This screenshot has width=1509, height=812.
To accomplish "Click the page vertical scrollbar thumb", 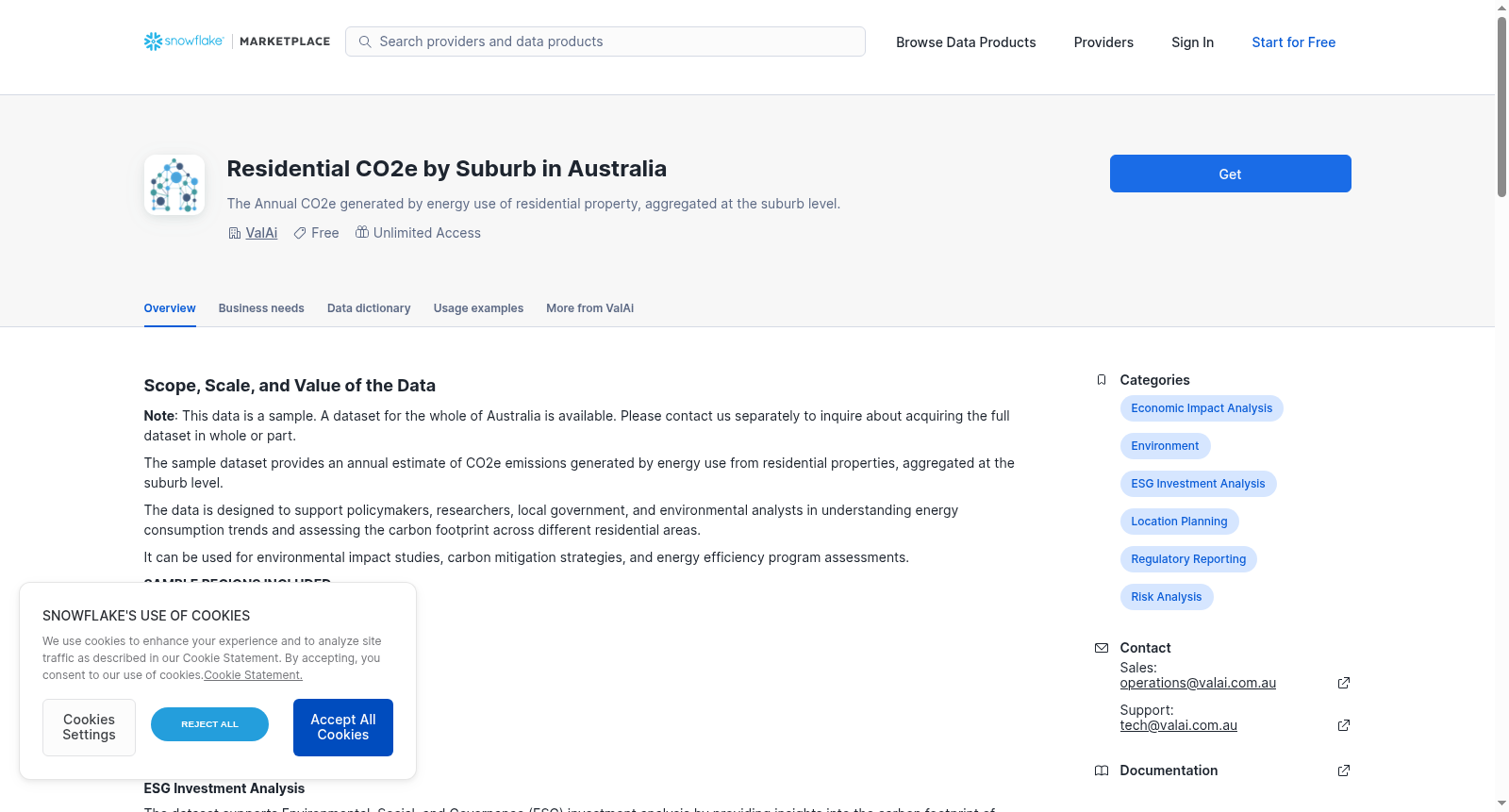I will (x=1501, y=107).
